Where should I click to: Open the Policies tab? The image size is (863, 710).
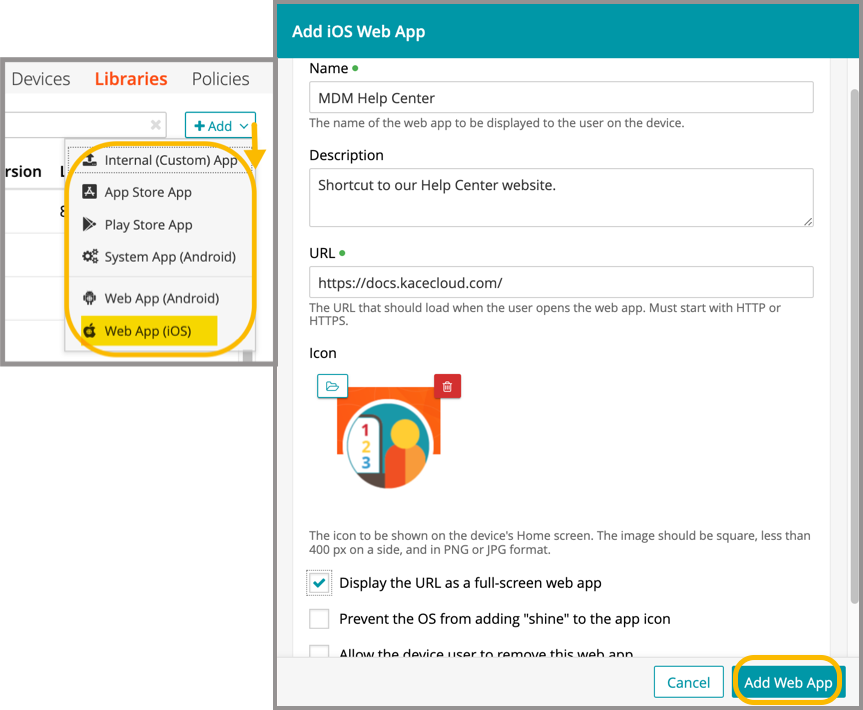tap(220, 79)
